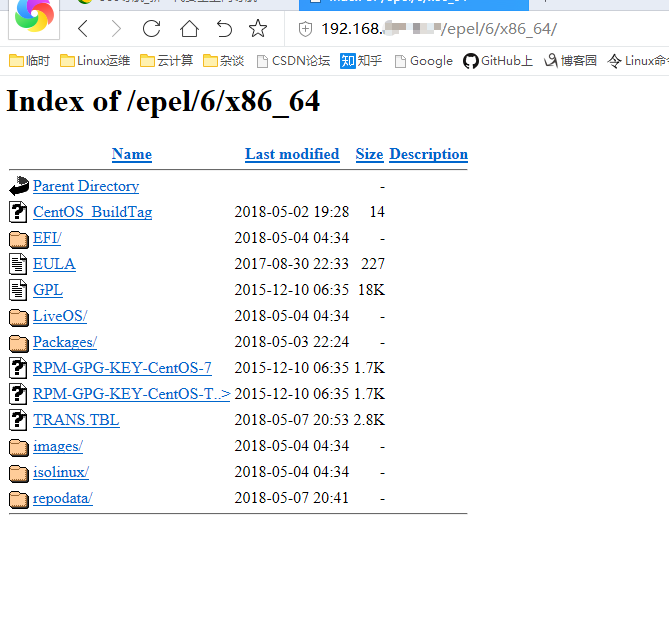Open the CentOS_BuildTag file link

[x=93, y=212]
